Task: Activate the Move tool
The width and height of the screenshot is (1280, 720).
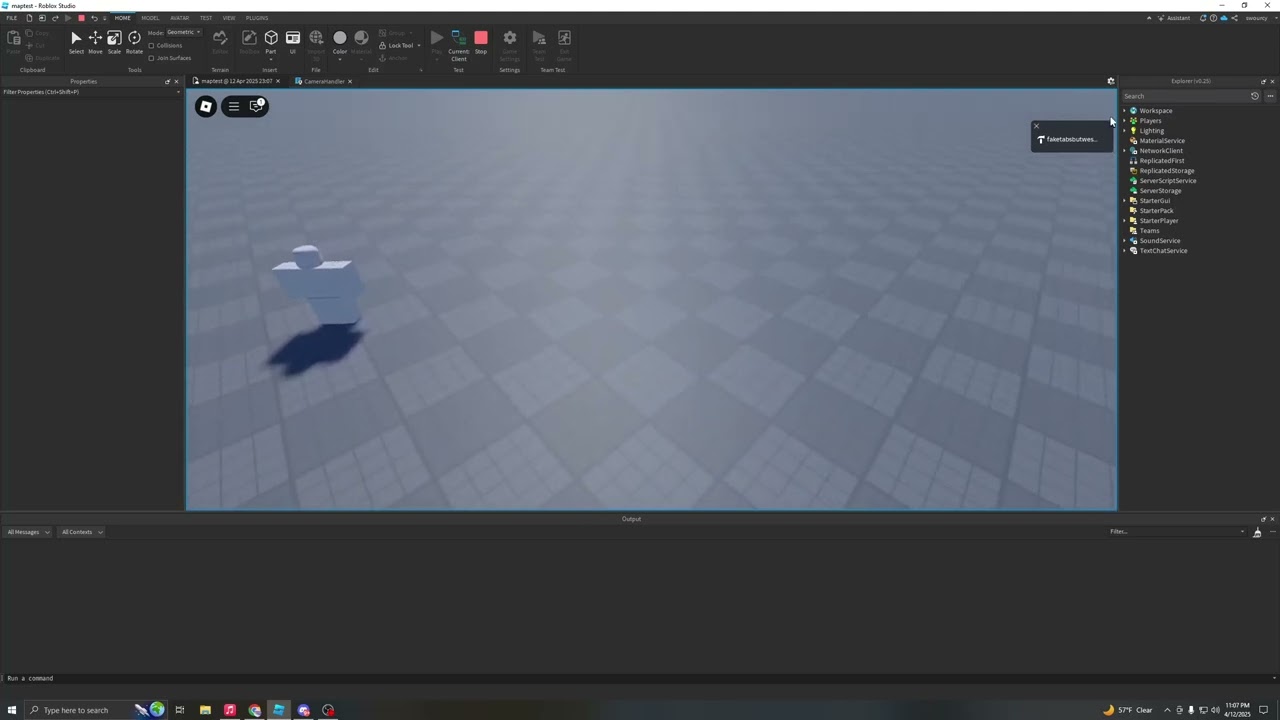Action: tap(95, 42)
